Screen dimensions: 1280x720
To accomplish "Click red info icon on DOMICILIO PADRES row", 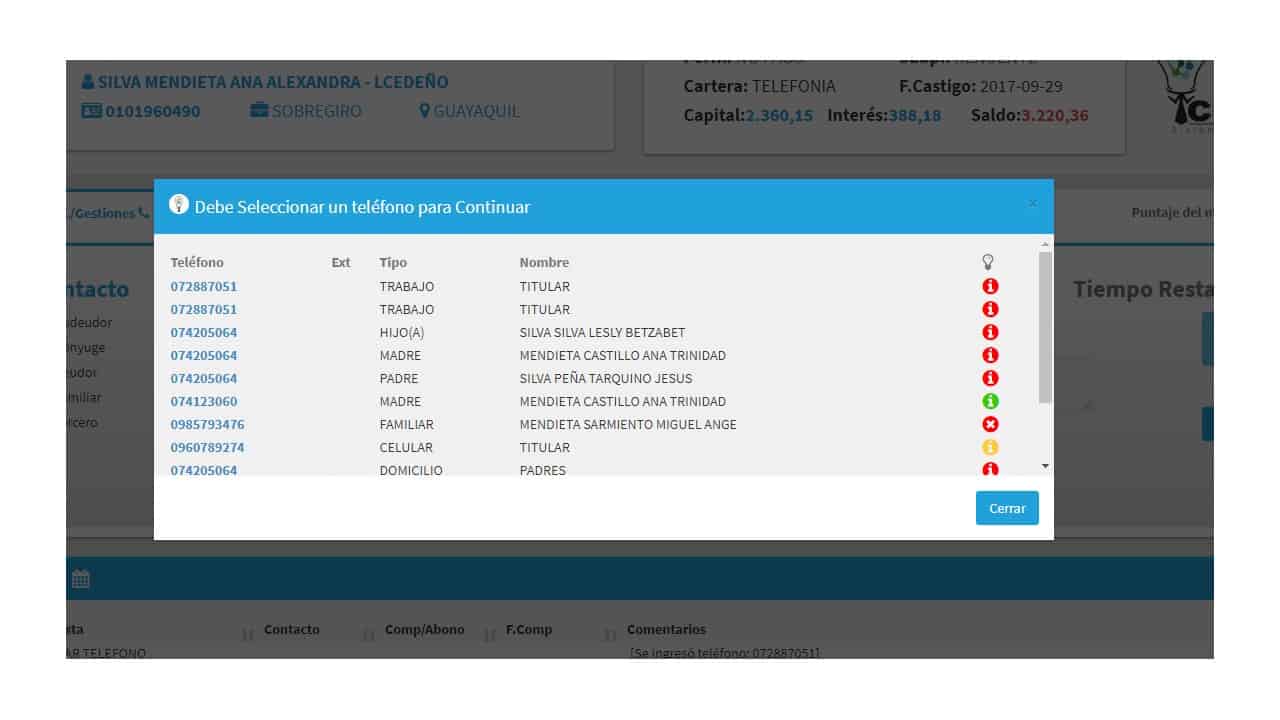I will pyautogui.click(x=990, y=469).
